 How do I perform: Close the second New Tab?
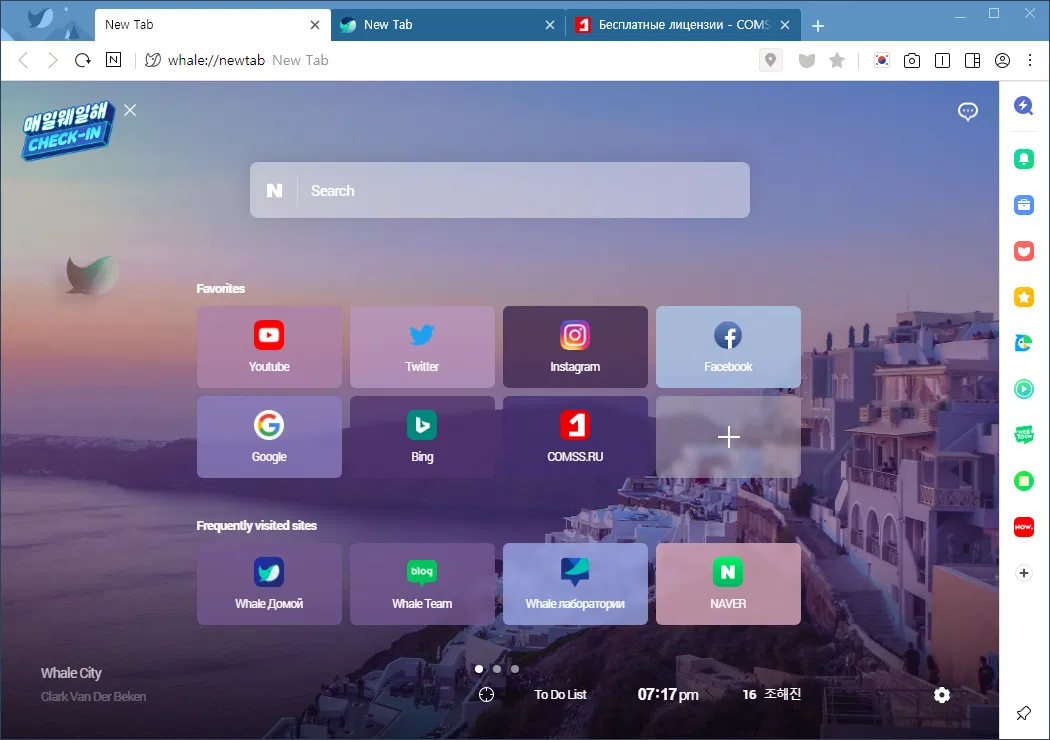[x=550, y=25]
